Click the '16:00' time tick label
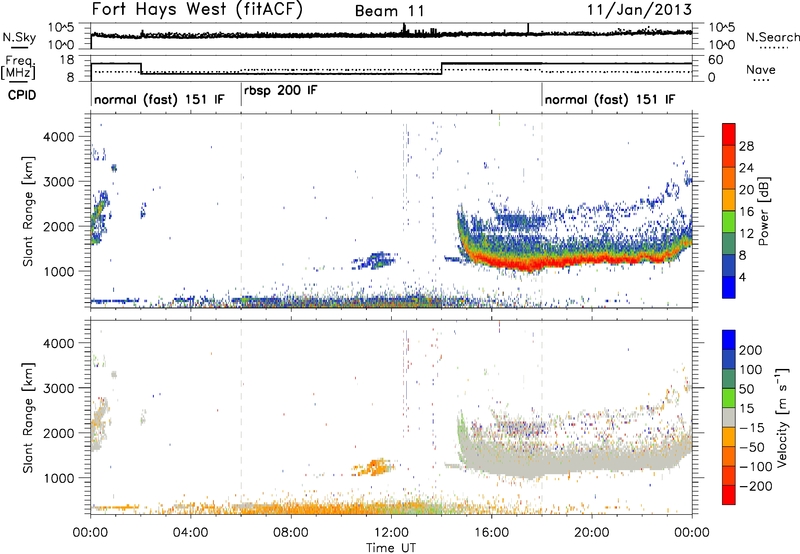The width and height of the screenshot is (800, 554). [491, 533]
